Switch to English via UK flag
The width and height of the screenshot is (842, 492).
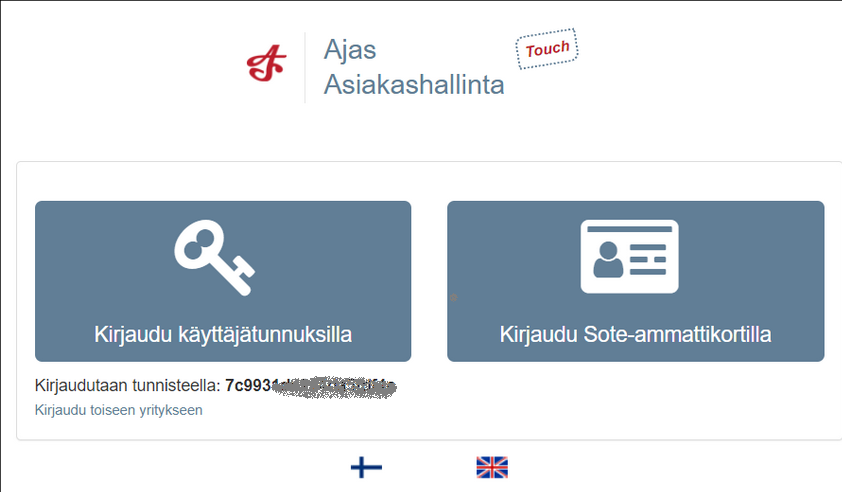click(492, 467)
